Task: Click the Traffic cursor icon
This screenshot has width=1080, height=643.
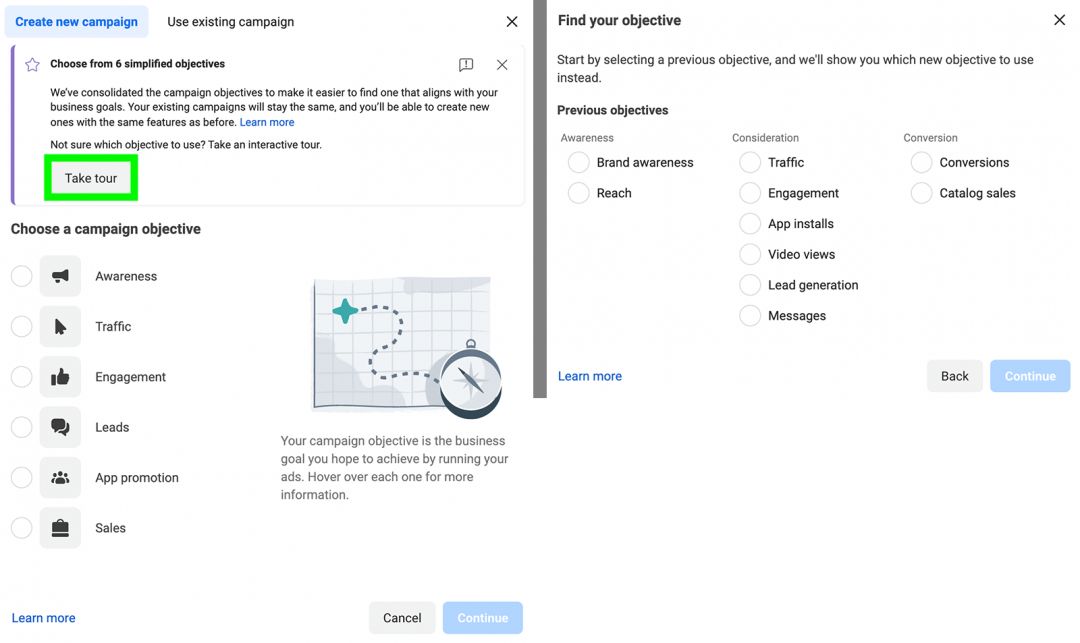Action: coord(60,326)
